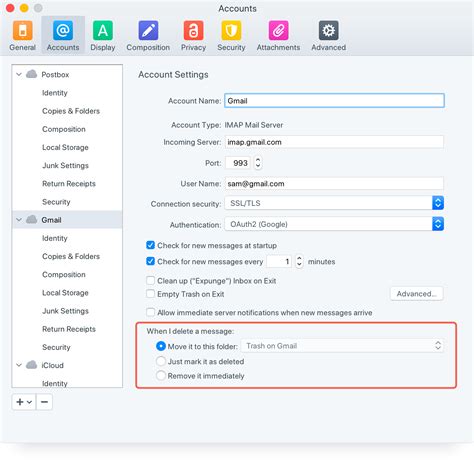Click the check interval minutes field
The image size is (474, 461).
[x=279, y=261]
